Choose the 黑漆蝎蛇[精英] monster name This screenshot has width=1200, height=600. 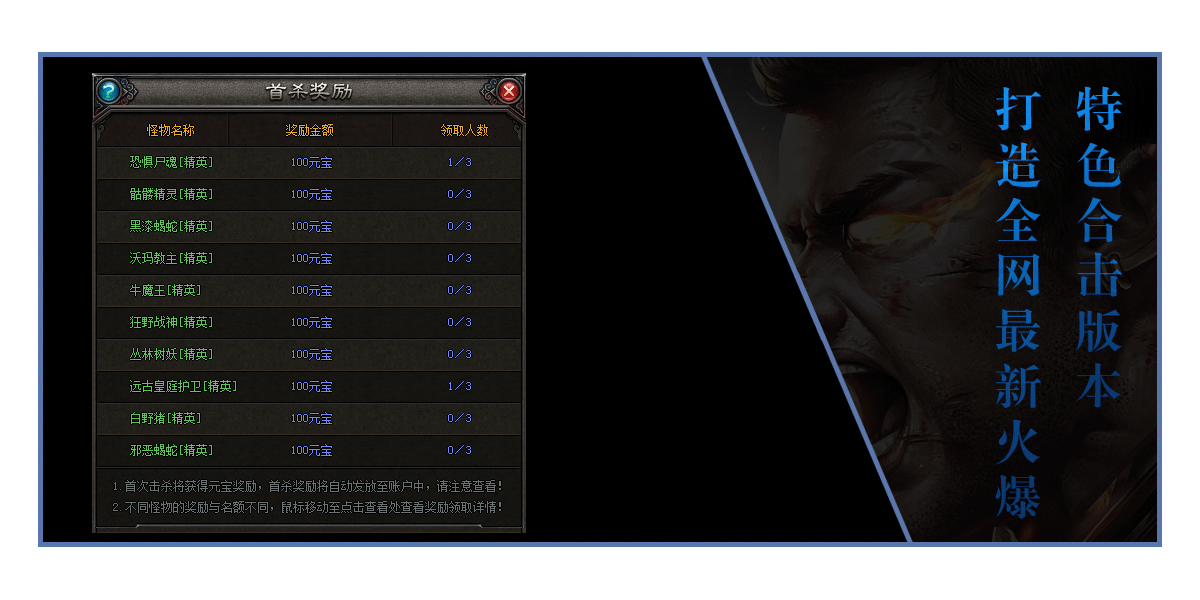click(171, 226)
